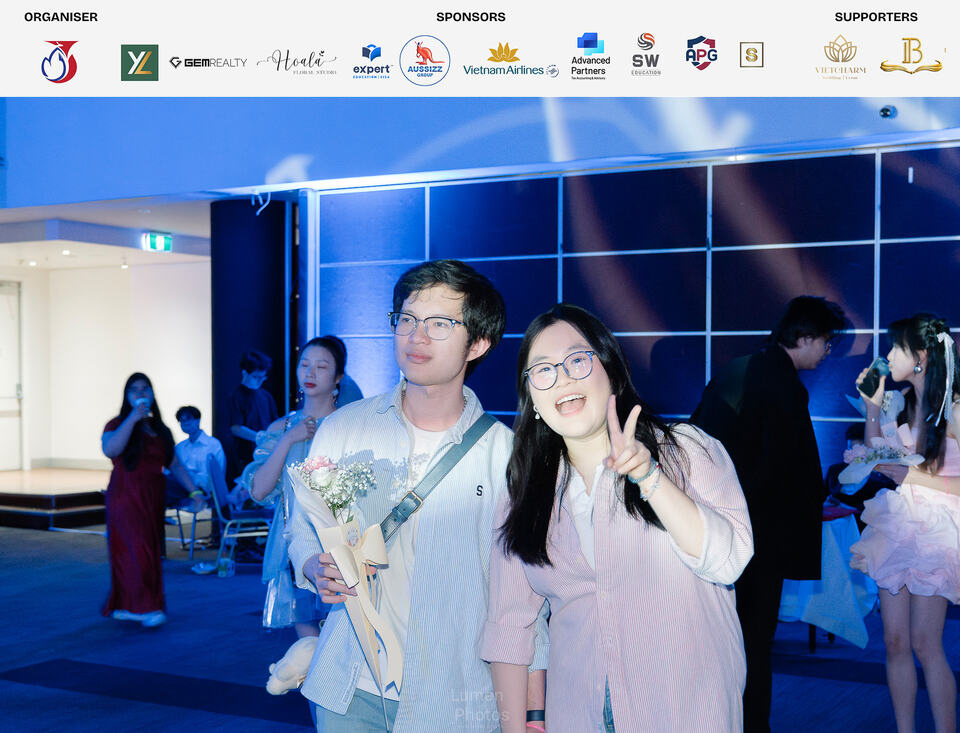Select the SPONSORS heading text
This screenshot has height=733, width=960.
tap(471, 17)
